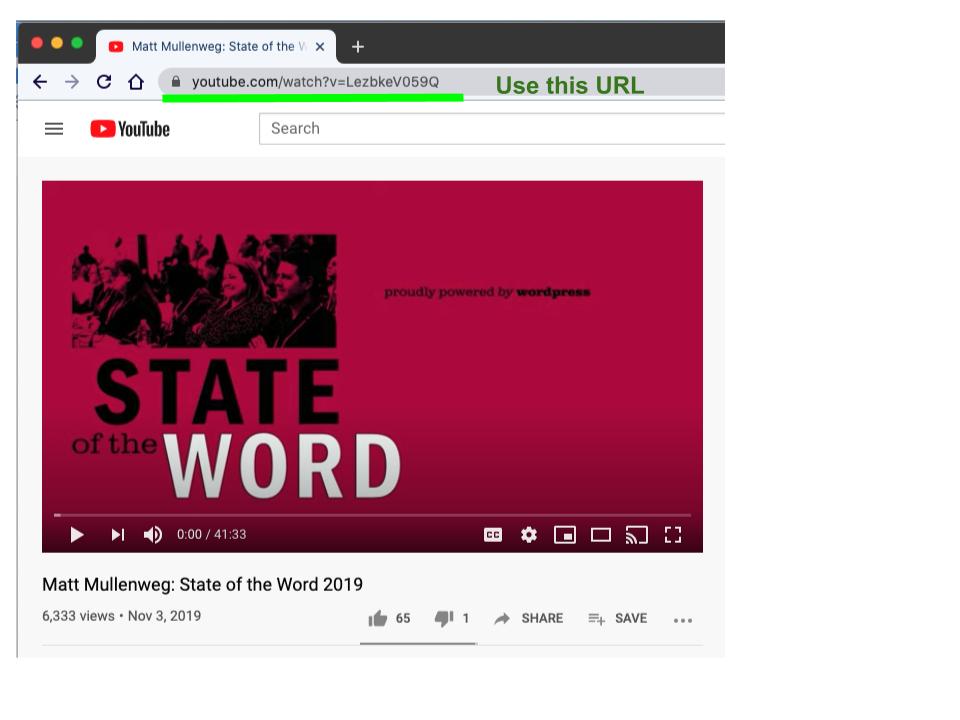Open more actions ellipsis menu

coord(683,620)
